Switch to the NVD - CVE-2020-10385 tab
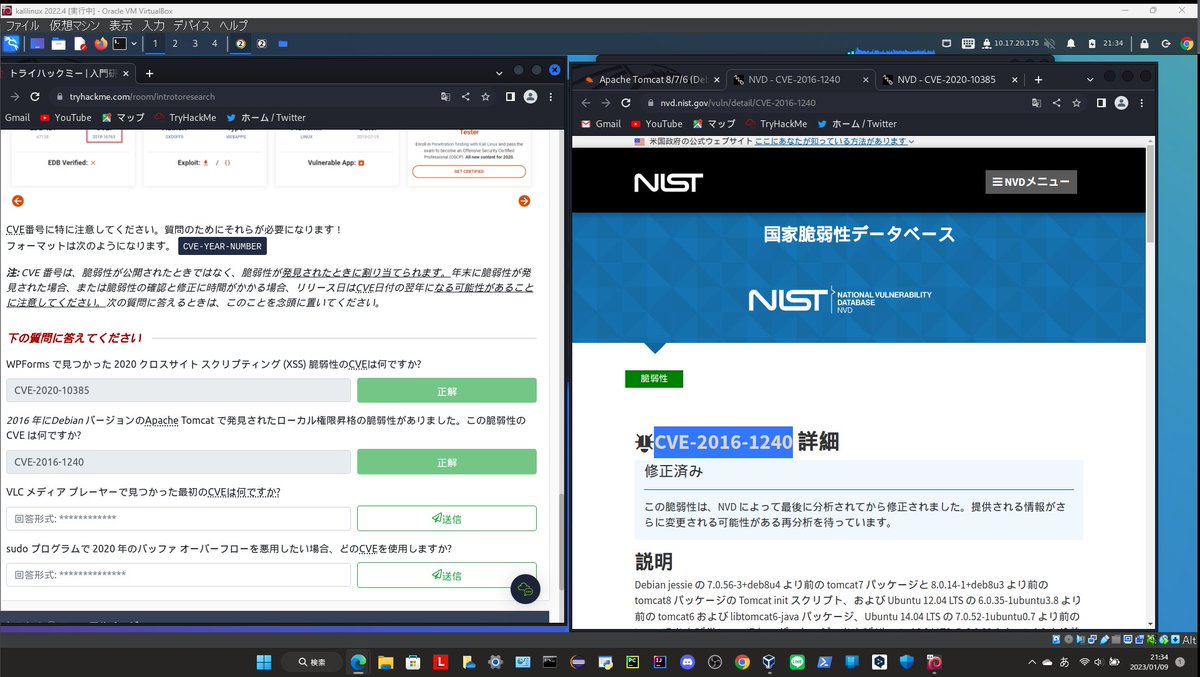1200x677 pixels. pos(945,79)
